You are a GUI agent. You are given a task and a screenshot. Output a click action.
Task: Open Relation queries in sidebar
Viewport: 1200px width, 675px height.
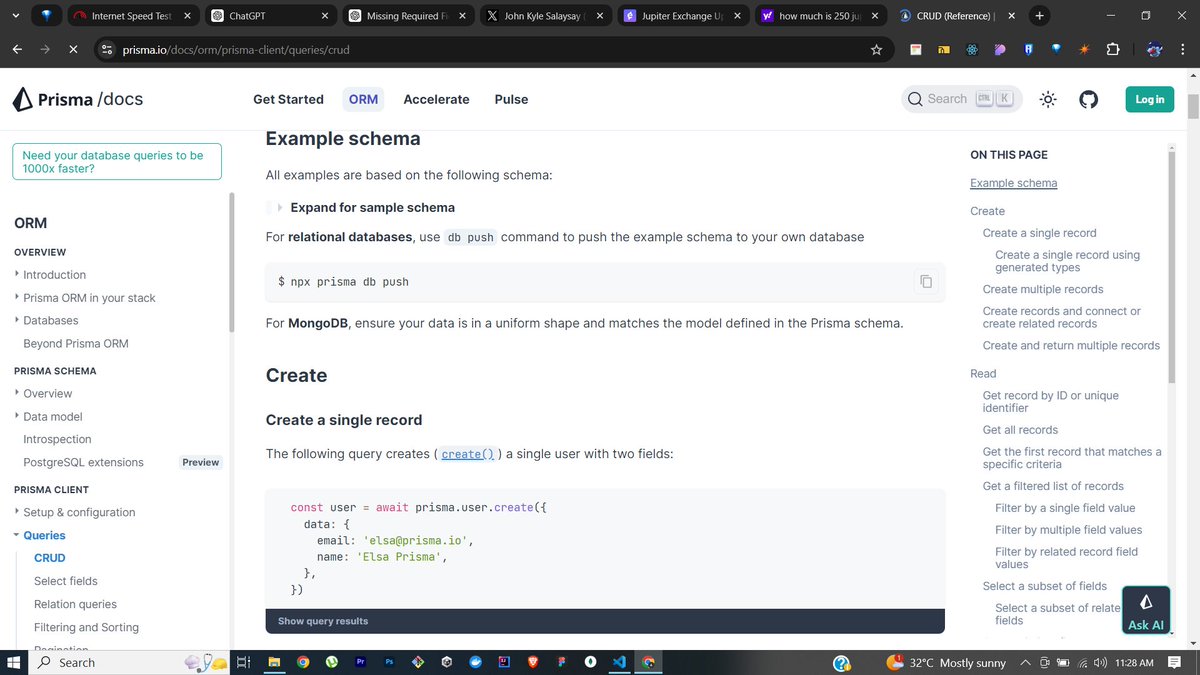pyautogui.click(x=75, y=604)
